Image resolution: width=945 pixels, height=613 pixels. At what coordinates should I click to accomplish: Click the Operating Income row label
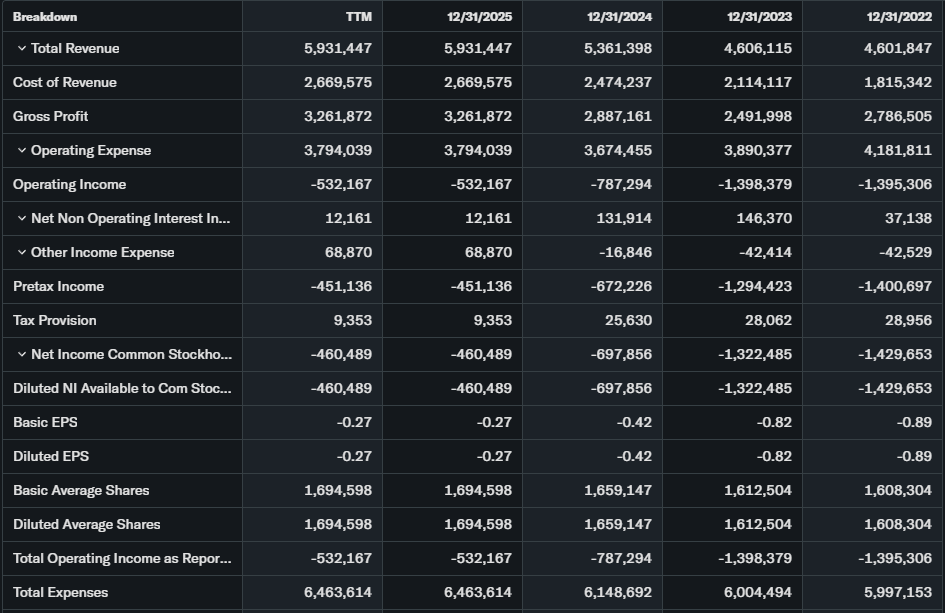69,185
